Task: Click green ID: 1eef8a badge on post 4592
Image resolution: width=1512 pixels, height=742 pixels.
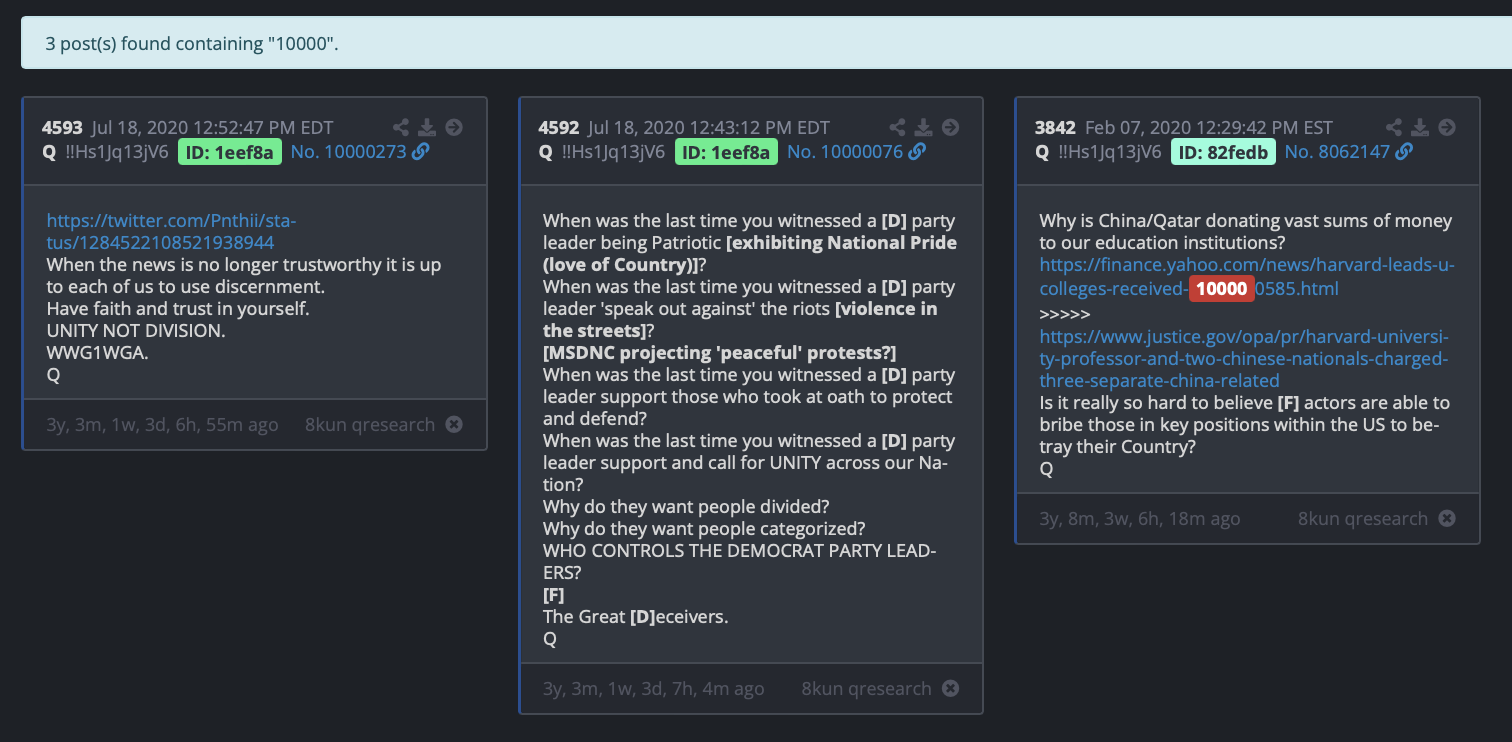Action: (x=727, y=152)
